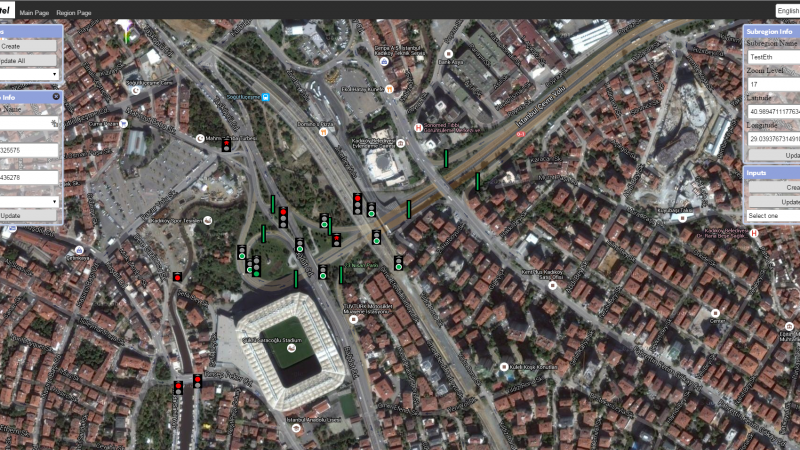Click the traffic light beside Mahmut Baba Türbesi
This screenshot has width=800, height=450.
226,146
